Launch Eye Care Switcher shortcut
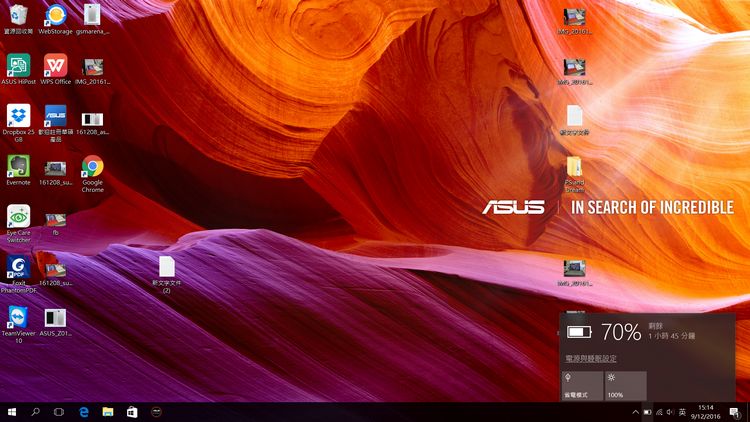The width and height of the screenshot is (750, 422). (x=18, y=224)
